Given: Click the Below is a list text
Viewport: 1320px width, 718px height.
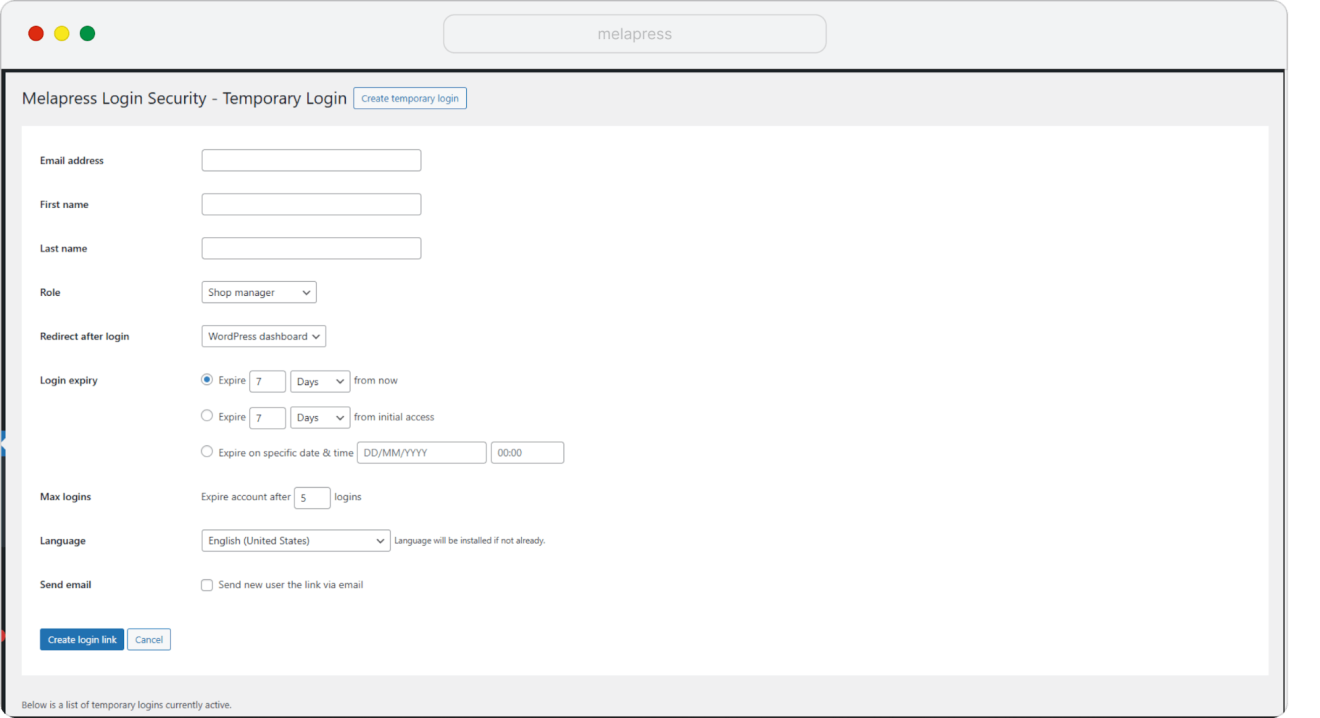Looking at the screenshot, I should [126, 705].
